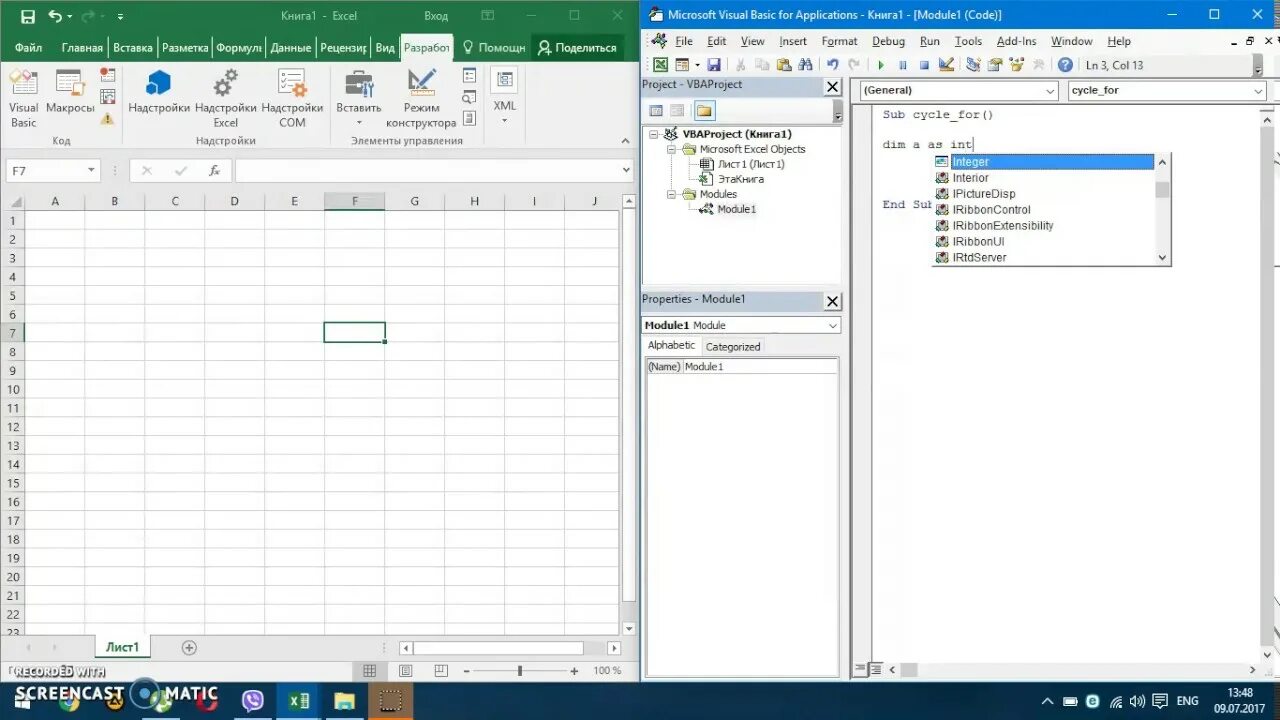
Task: Collapse the Modules folder node
Action: pos(672,194)
